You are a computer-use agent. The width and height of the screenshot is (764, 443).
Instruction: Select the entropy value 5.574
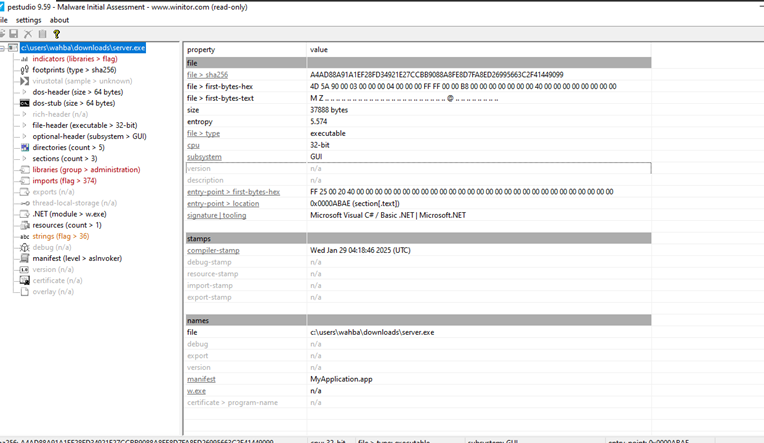click(x=318, y=122)
